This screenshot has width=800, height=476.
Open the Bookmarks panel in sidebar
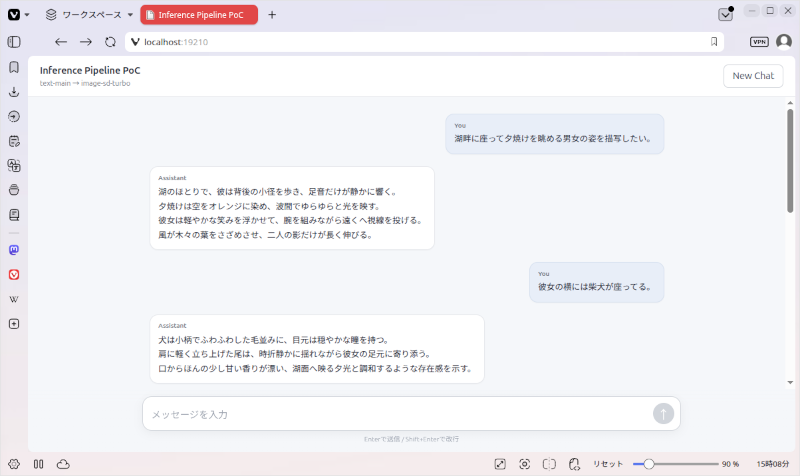[x=14, y=67]
